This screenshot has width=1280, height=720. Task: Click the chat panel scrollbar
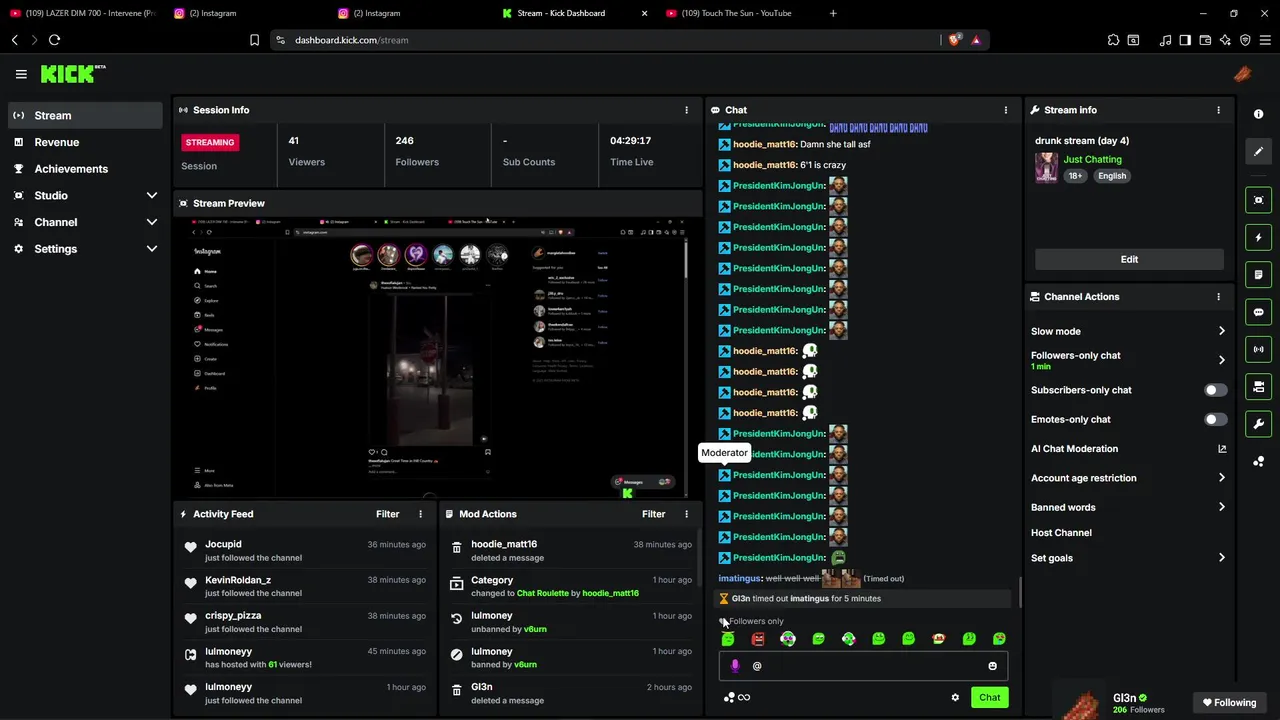[1019, 592]
